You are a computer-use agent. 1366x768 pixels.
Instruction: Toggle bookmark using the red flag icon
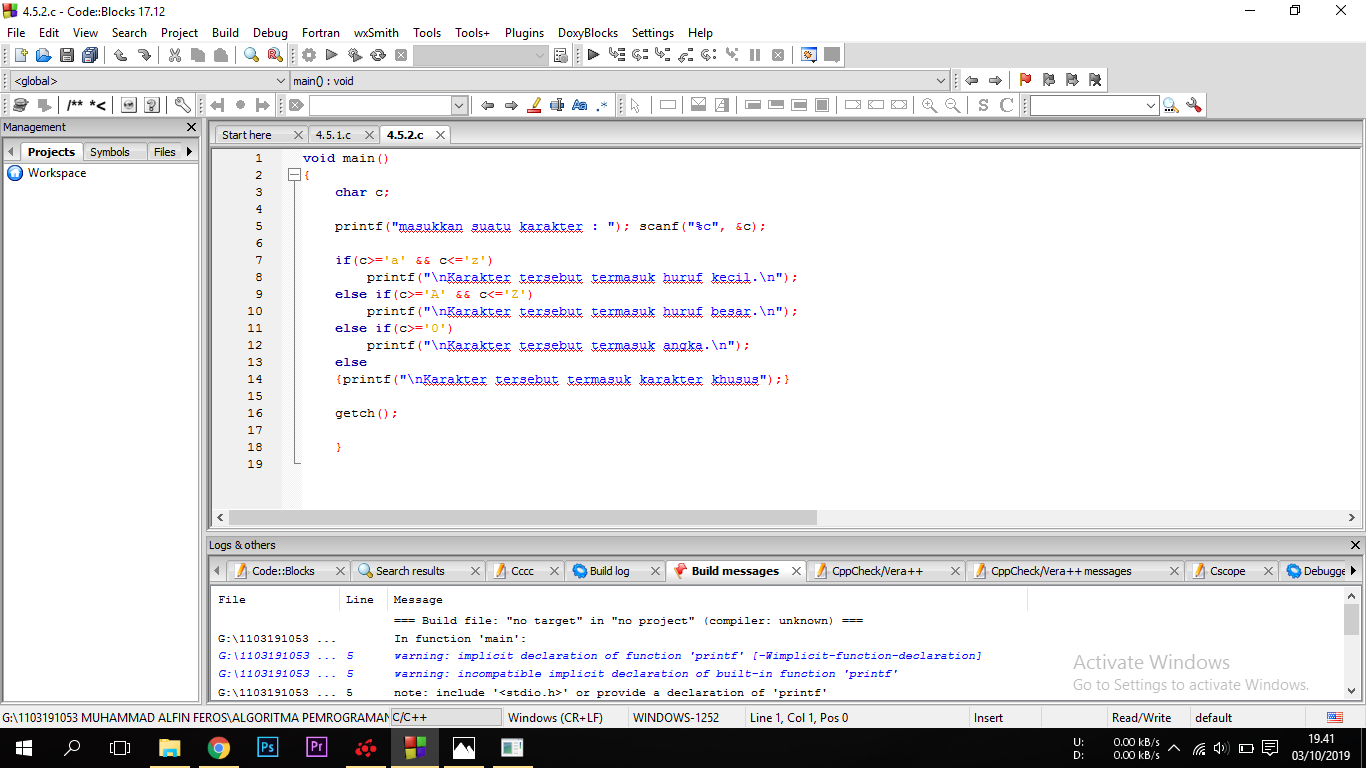pyautogui.click(x=1025, y=80)
